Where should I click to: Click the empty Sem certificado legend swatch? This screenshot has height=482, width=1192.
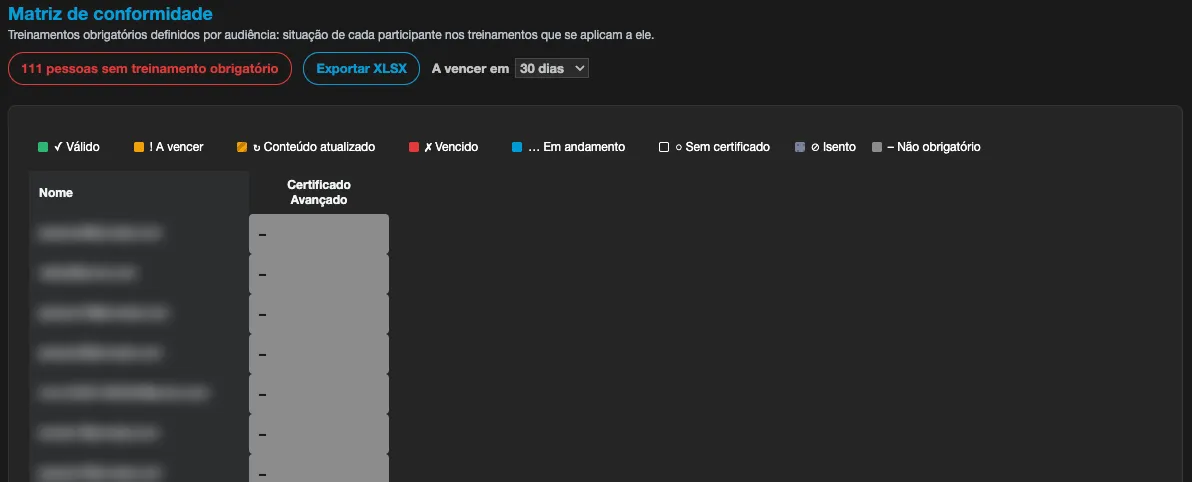pos(664,147)
